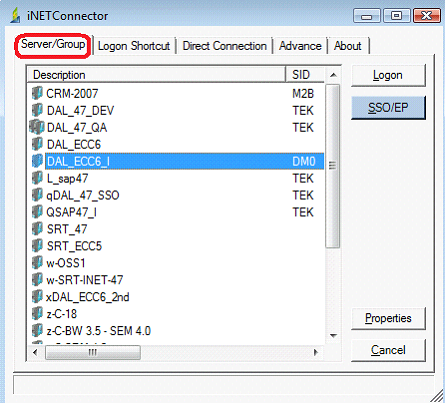Open the Server/Group tab
This screenshot has height=404, width=446.
53,45
